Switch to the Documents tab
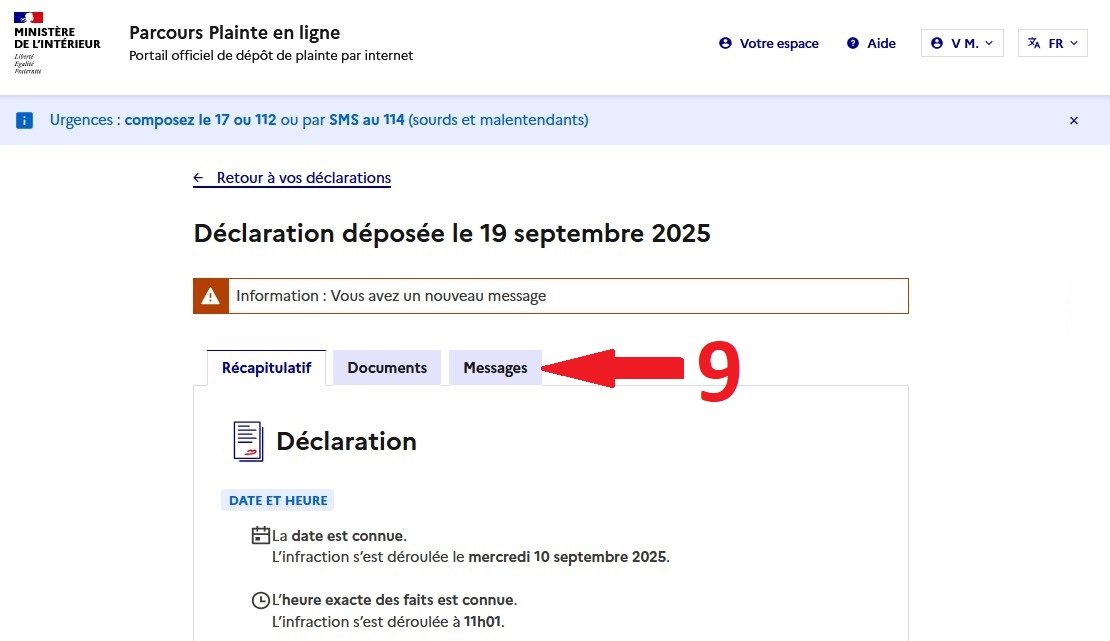 pos(387,367)
